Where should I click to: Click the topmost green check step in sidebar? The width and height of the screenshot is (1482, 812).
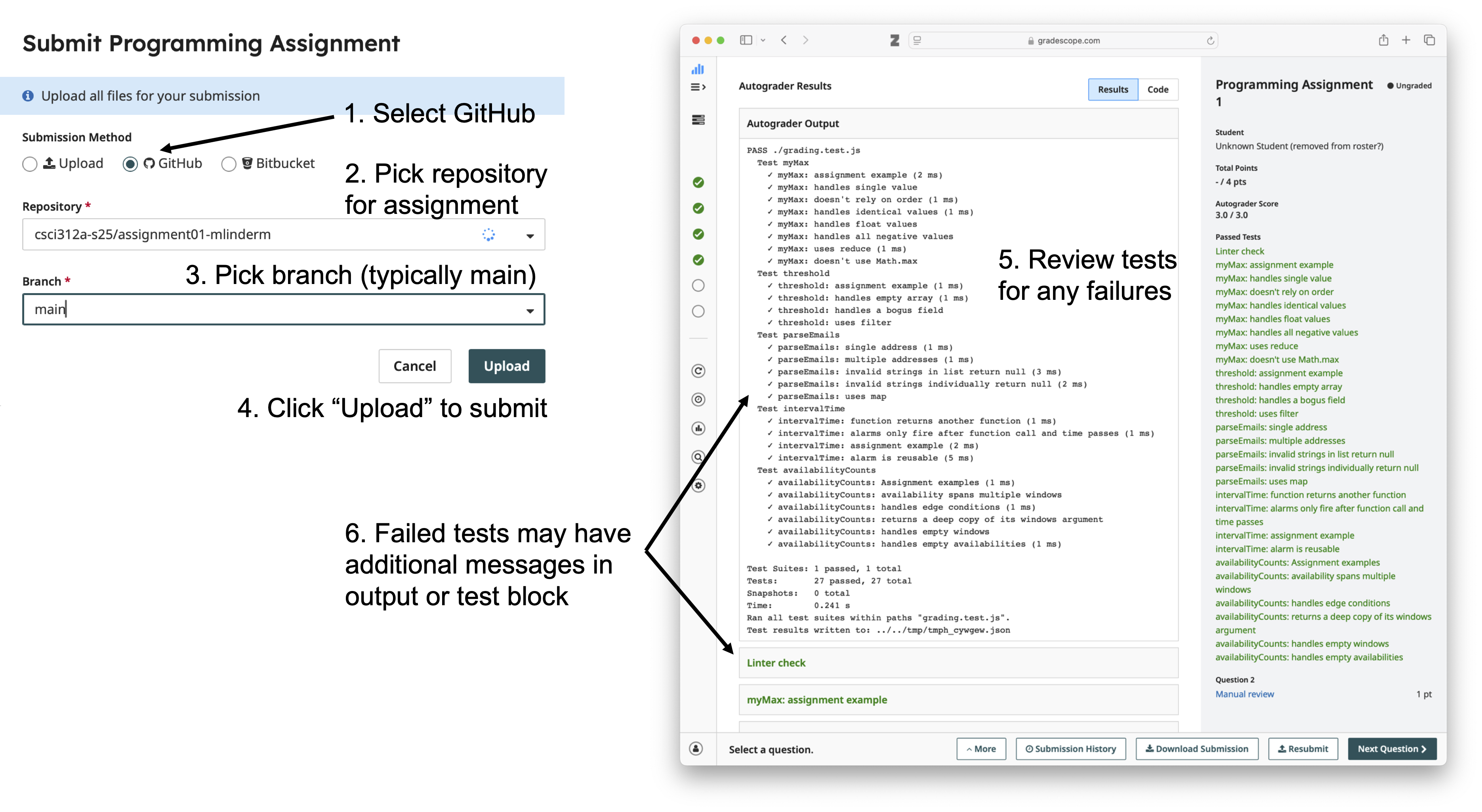698,182
